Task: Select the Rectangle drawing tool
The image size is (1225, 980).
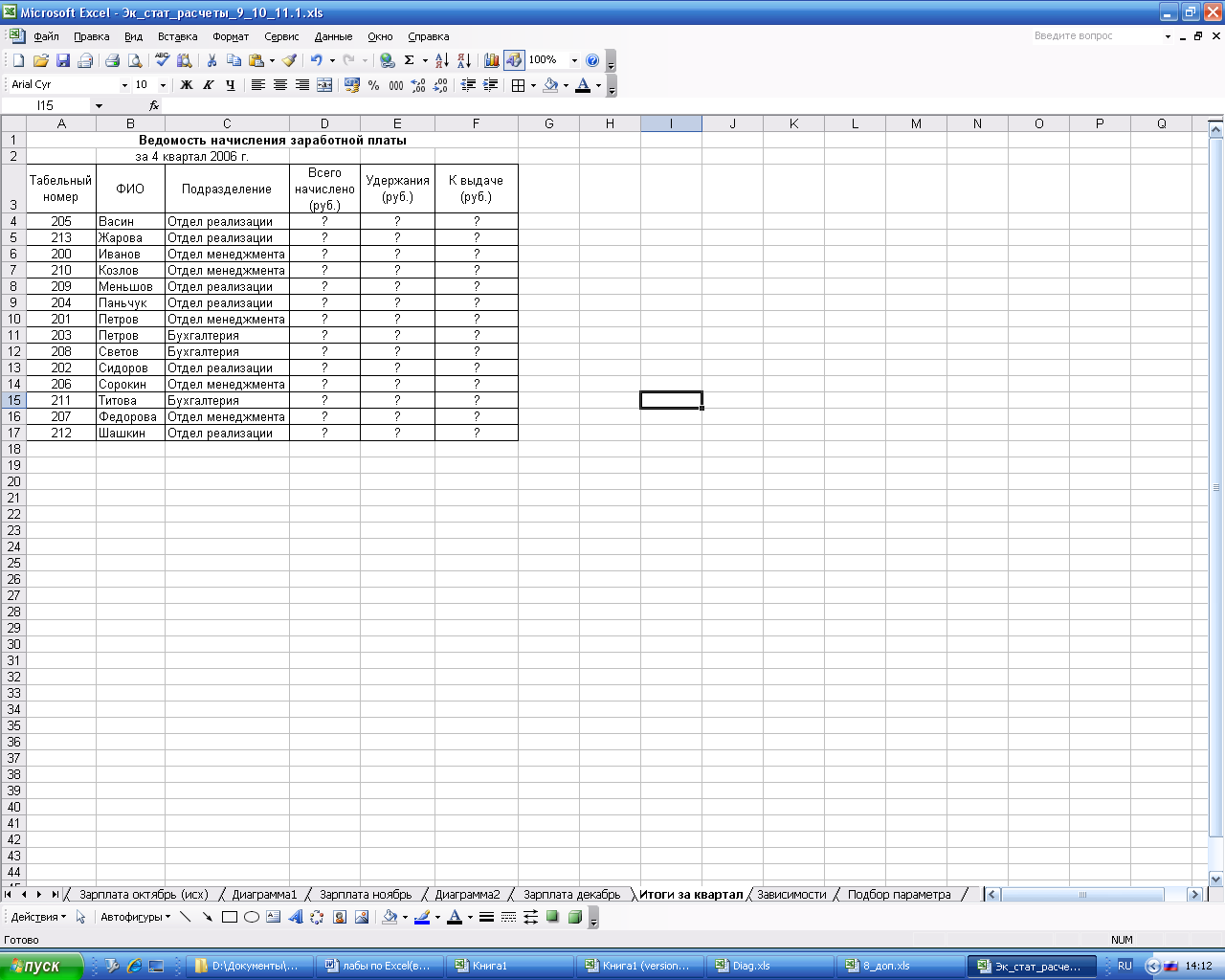Action: pyautogui.click(x=230, y=917)
